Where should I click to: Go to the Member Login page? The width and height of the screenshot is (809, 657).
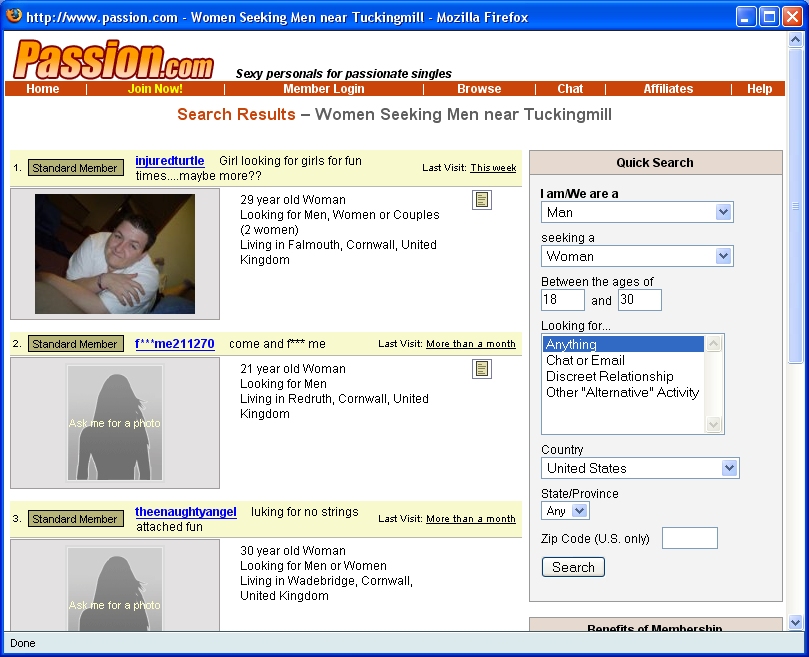click(323, 89)
